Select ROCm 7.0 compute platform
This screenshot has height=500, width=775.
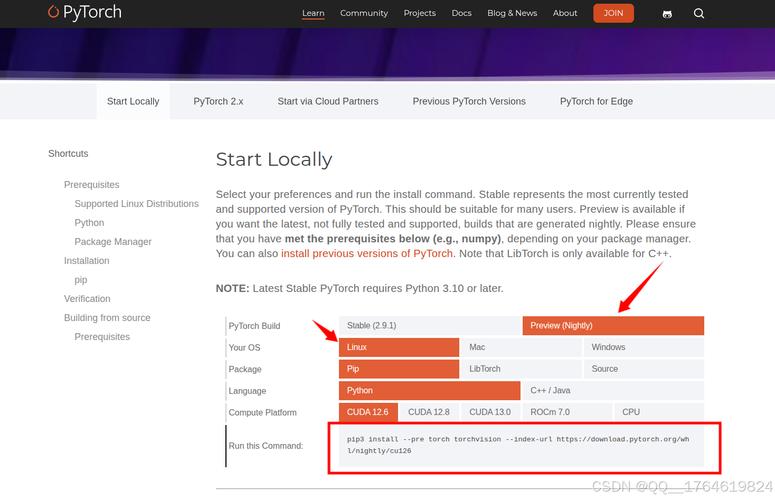550,412
